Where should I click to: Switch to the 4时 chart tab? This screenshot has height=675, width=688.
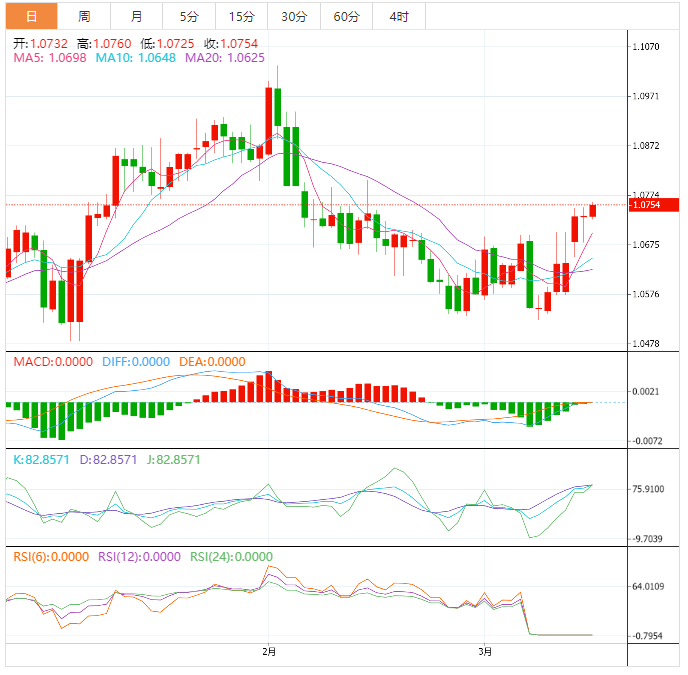pyautogui.click(x=398, y=16)
